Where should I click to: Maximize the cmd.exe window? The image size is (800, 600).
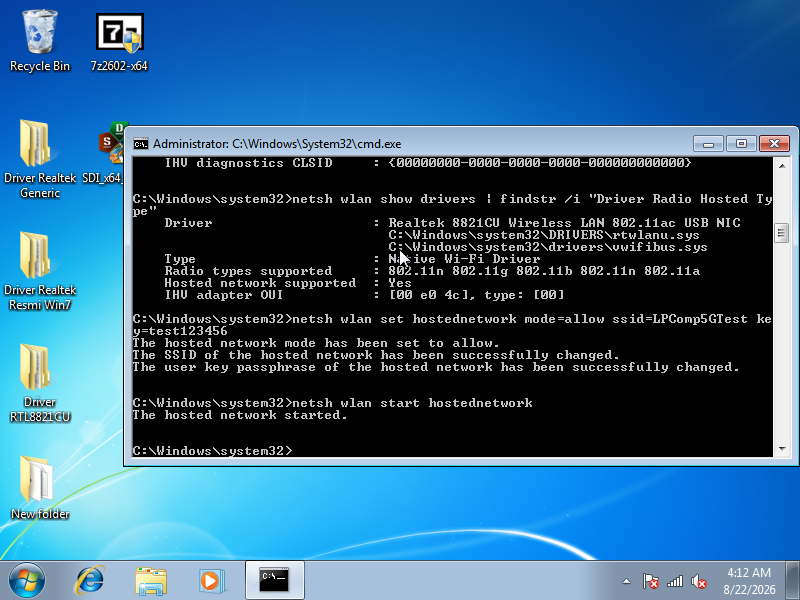pos(741,144)
